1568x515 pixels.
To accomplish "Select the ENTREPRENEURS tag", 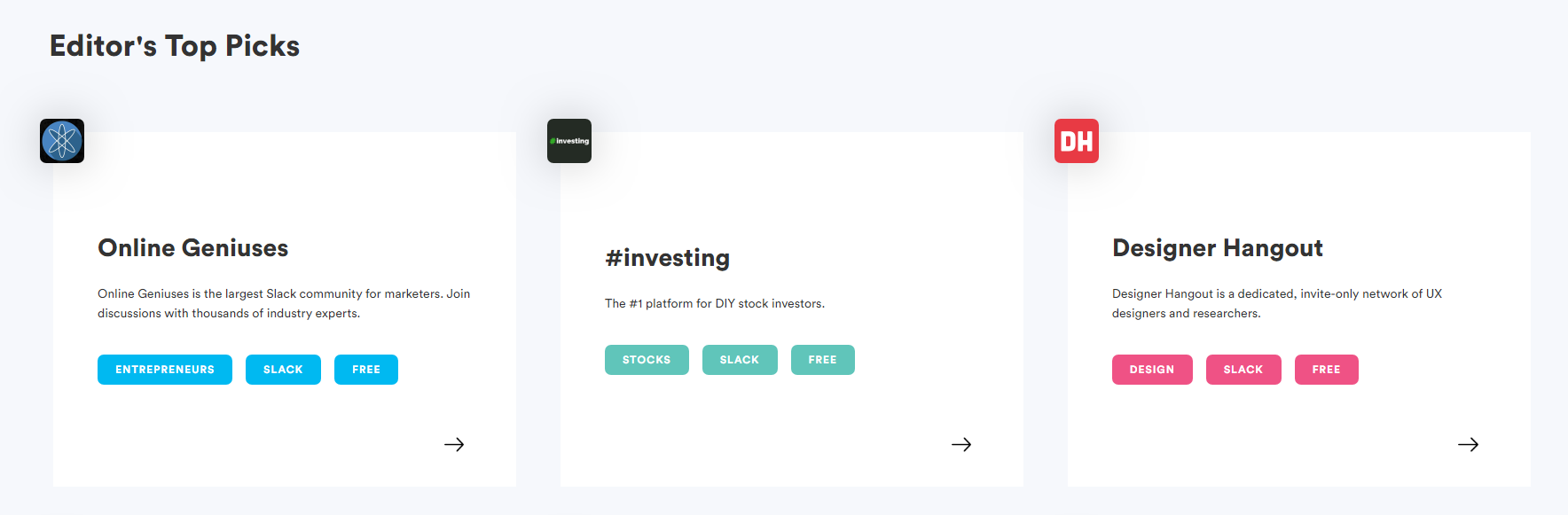I will coord(165,370).
